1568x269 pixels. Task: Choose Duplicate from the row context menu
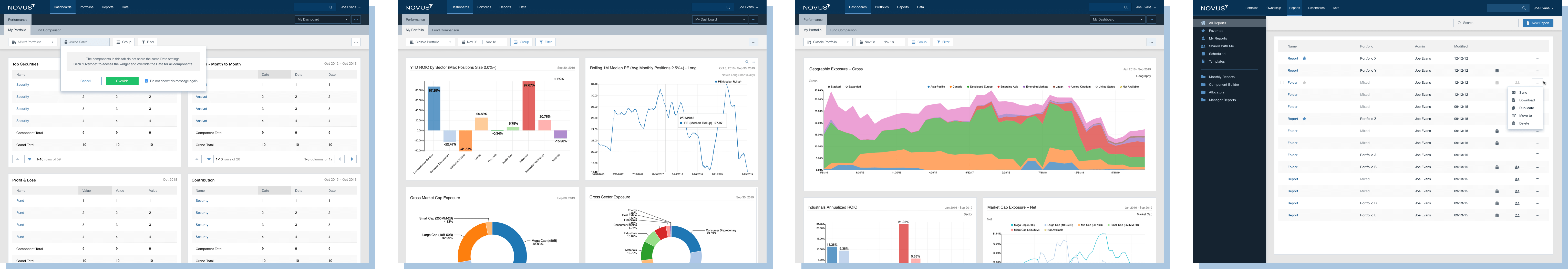1526,108
